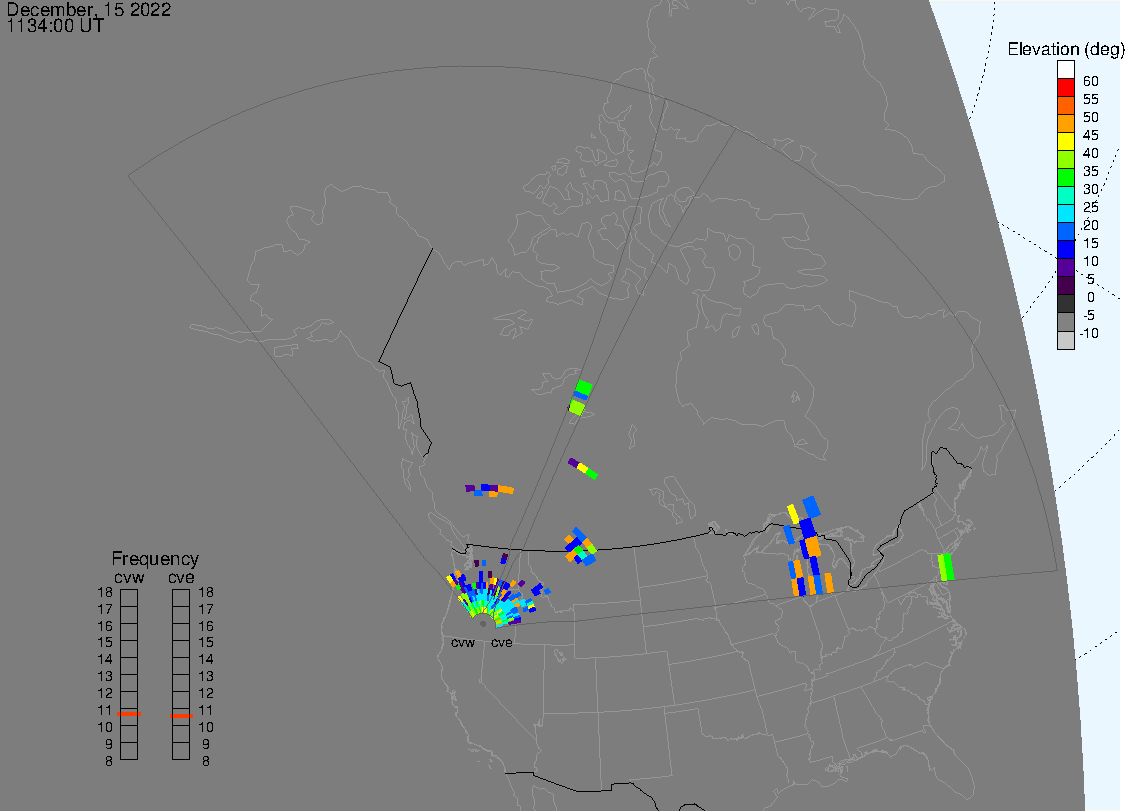Click the red frequency marker on the cvw bar

point(129,713)
